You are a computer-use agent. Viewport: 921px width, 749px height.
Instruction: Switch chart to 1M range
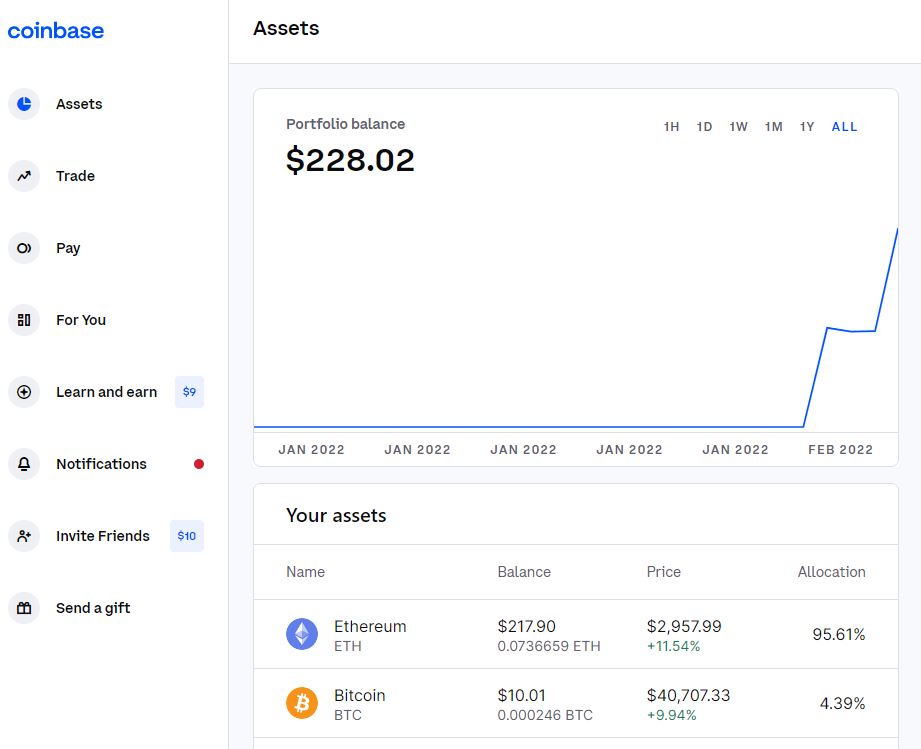click(774, 127)
